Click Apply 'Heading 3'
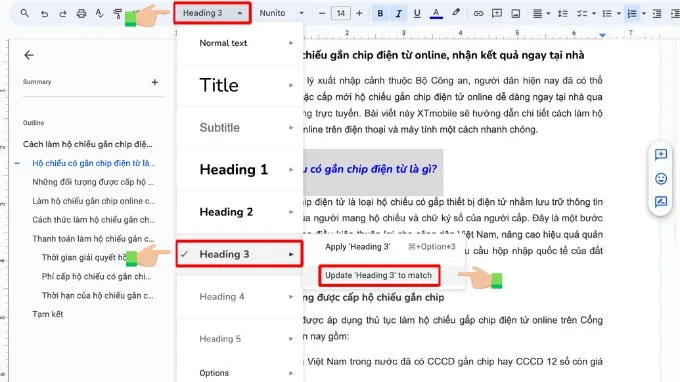680x382 pixels. [x=384, y=247]
